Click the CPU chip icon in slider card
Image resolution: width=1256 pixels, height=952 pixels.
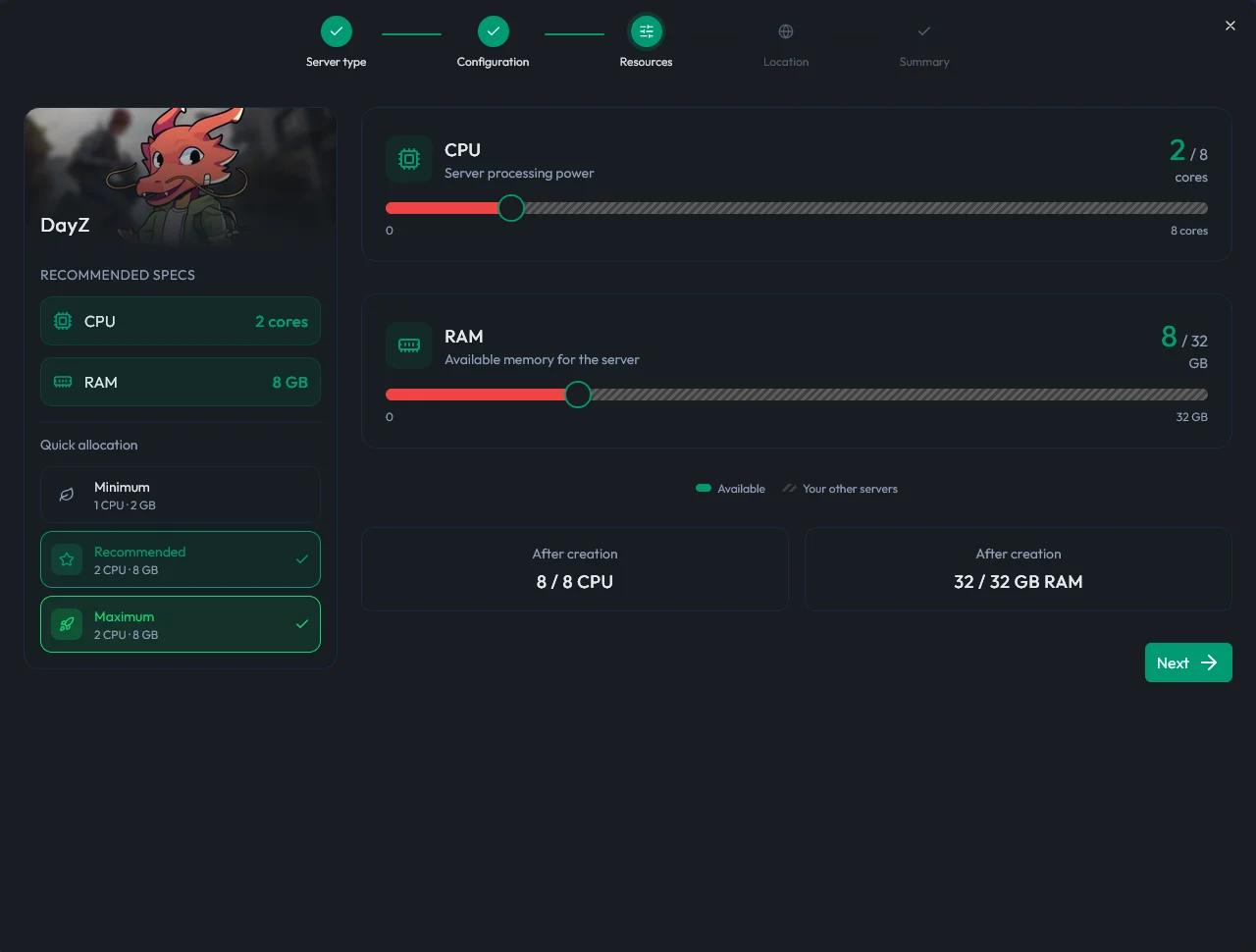click(409, 159)
